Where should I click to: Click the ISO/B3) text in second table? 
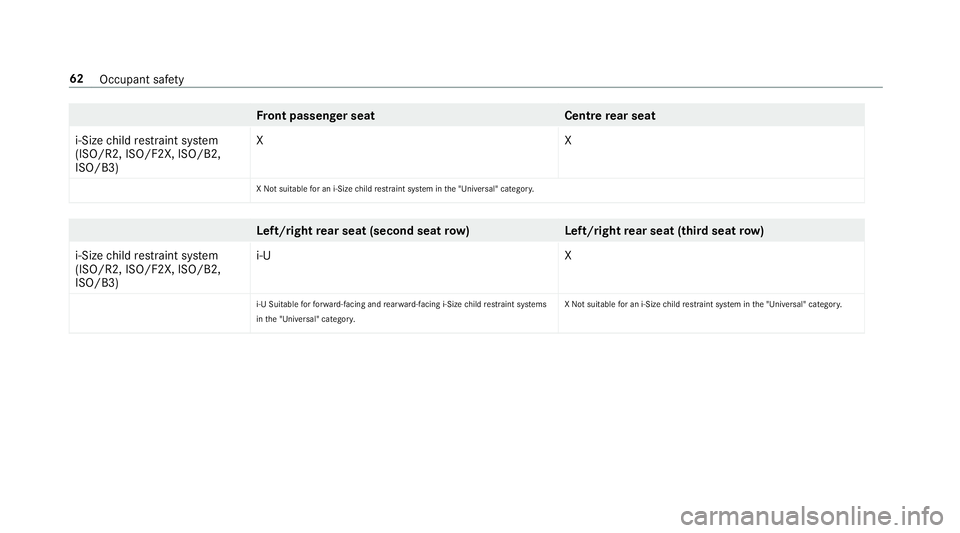[x=97, y=283]
